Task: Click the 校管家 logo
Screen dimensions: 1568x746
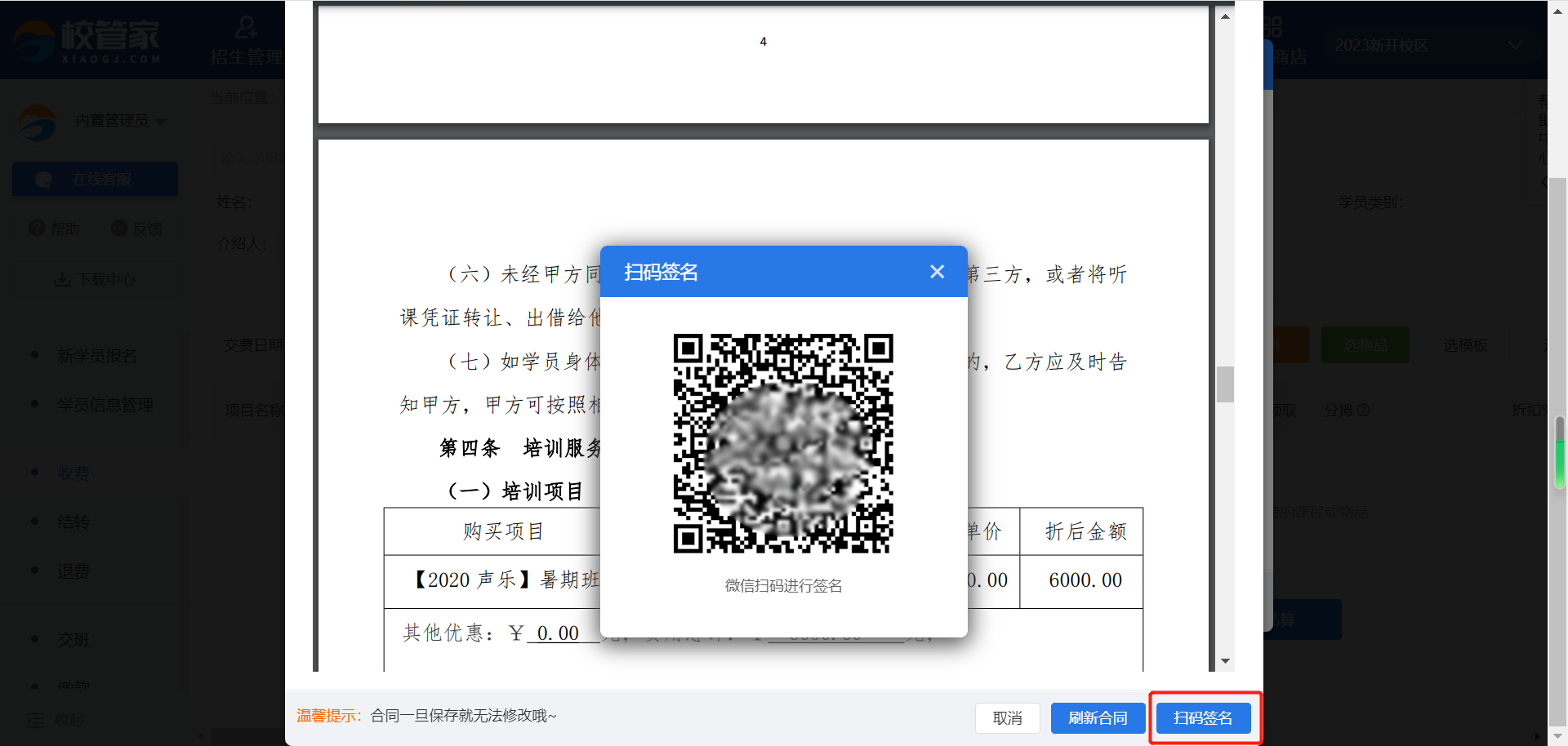Action: click(87, 41)
